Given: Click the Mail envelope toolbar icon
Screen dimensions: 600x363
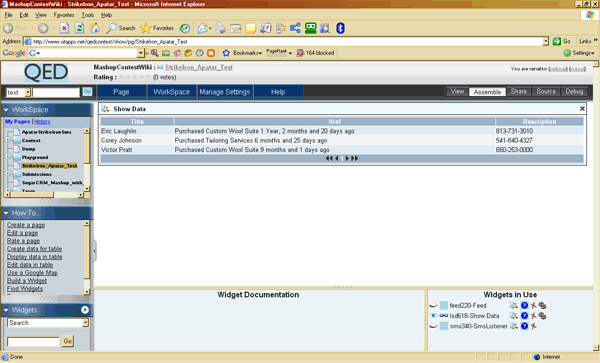Looking at the screenshot, I should [x=202, y=28].
